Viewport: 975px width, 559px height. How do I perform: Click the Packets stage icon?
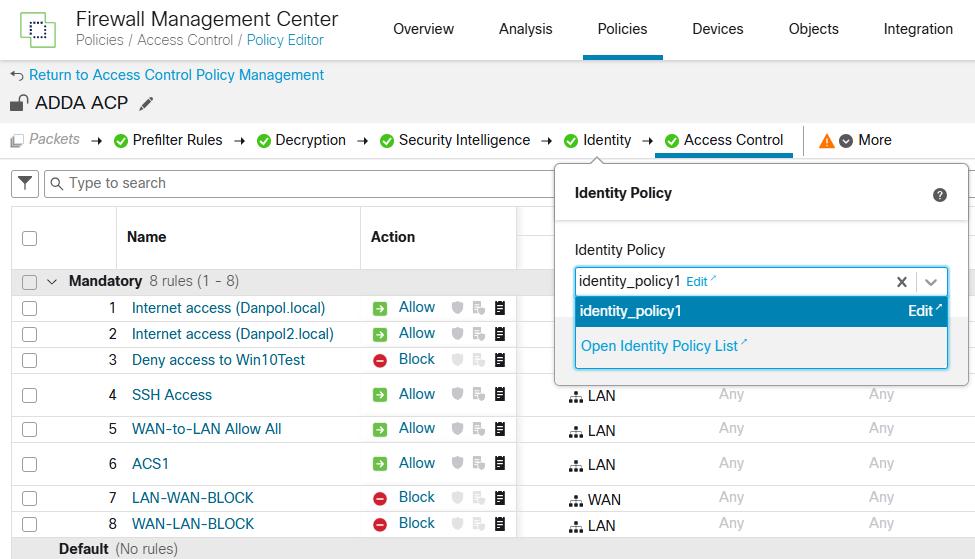[x=17, y=141]
